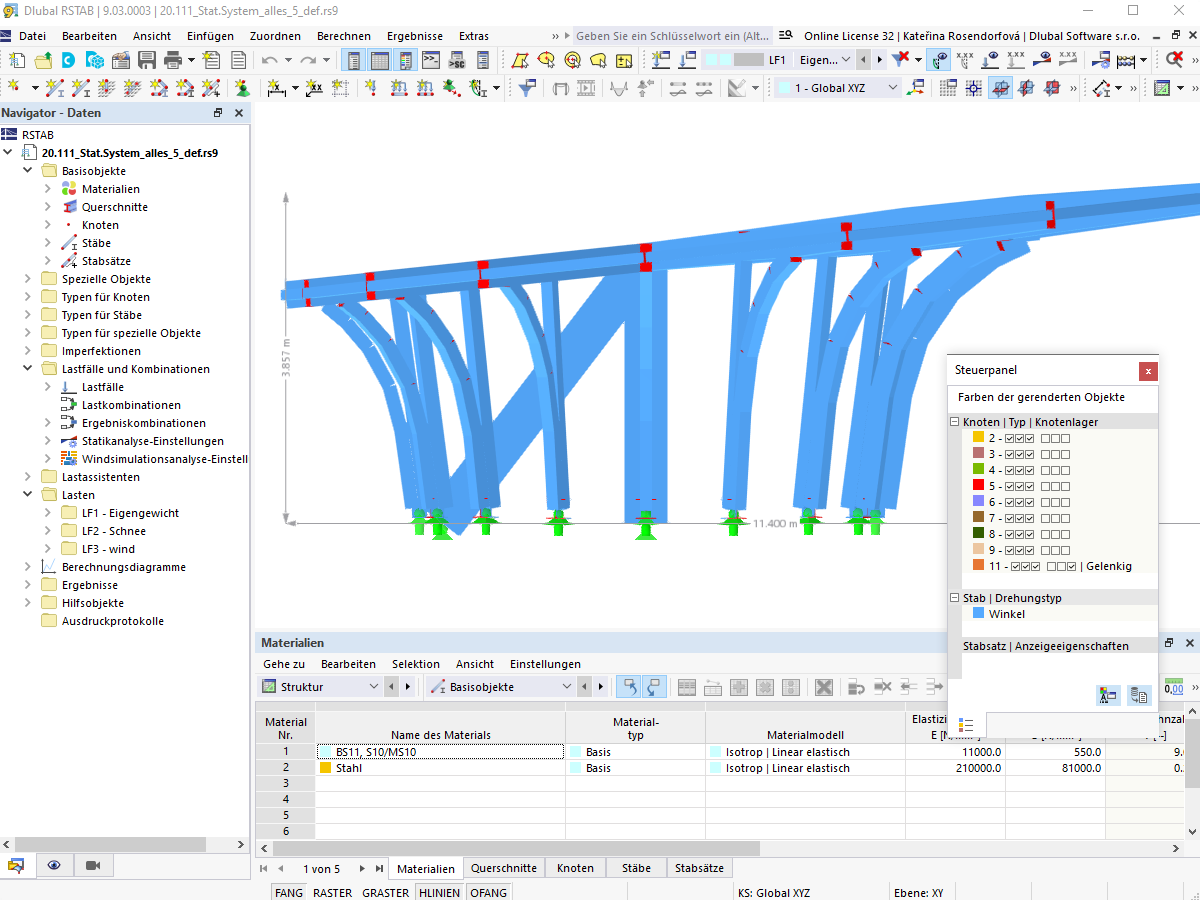Click the Undo arrow icon
Screen dimensions: 1200x900
tap(269, 60)
